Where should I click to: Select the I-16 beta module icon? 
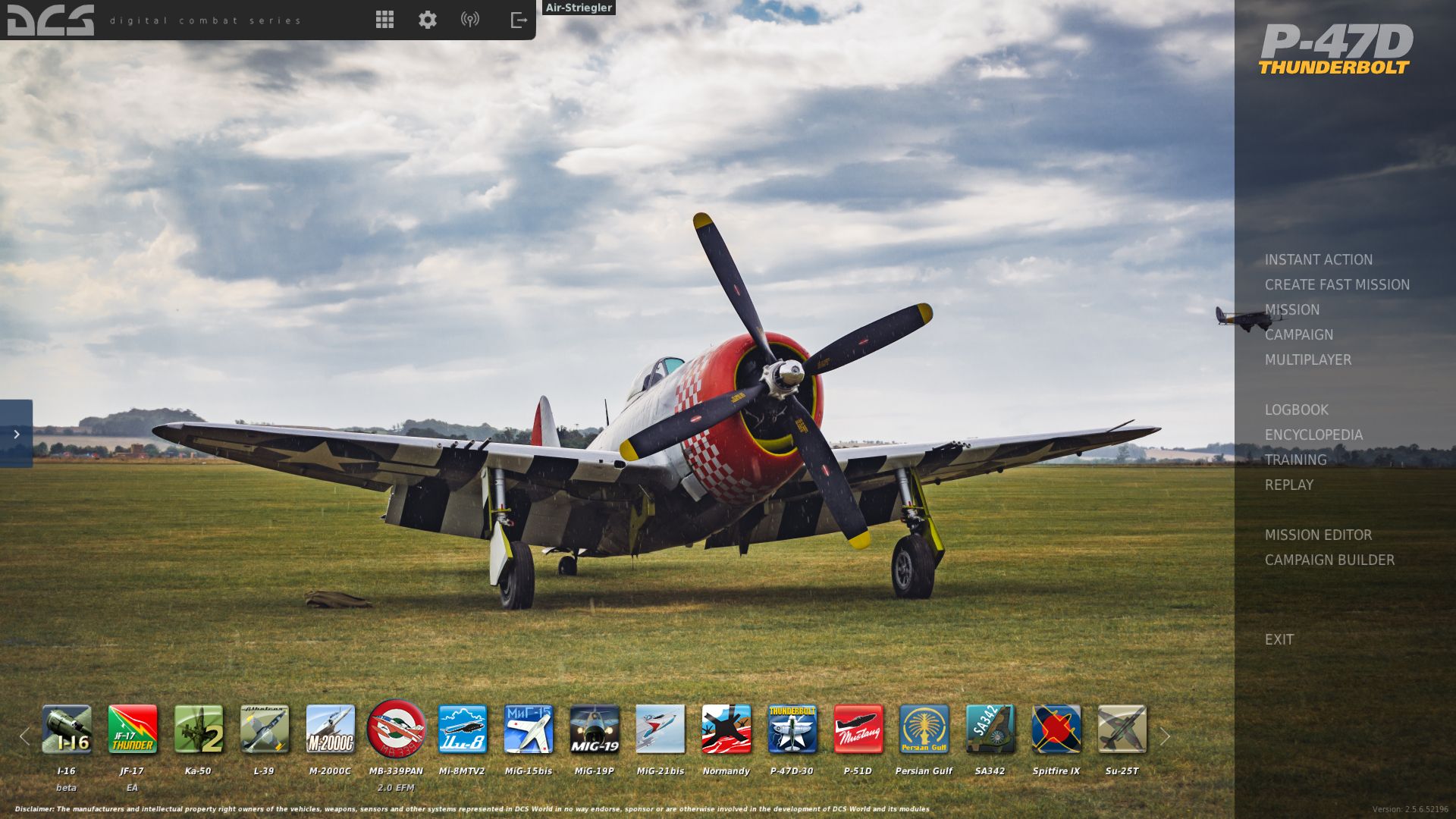[67, 729]
